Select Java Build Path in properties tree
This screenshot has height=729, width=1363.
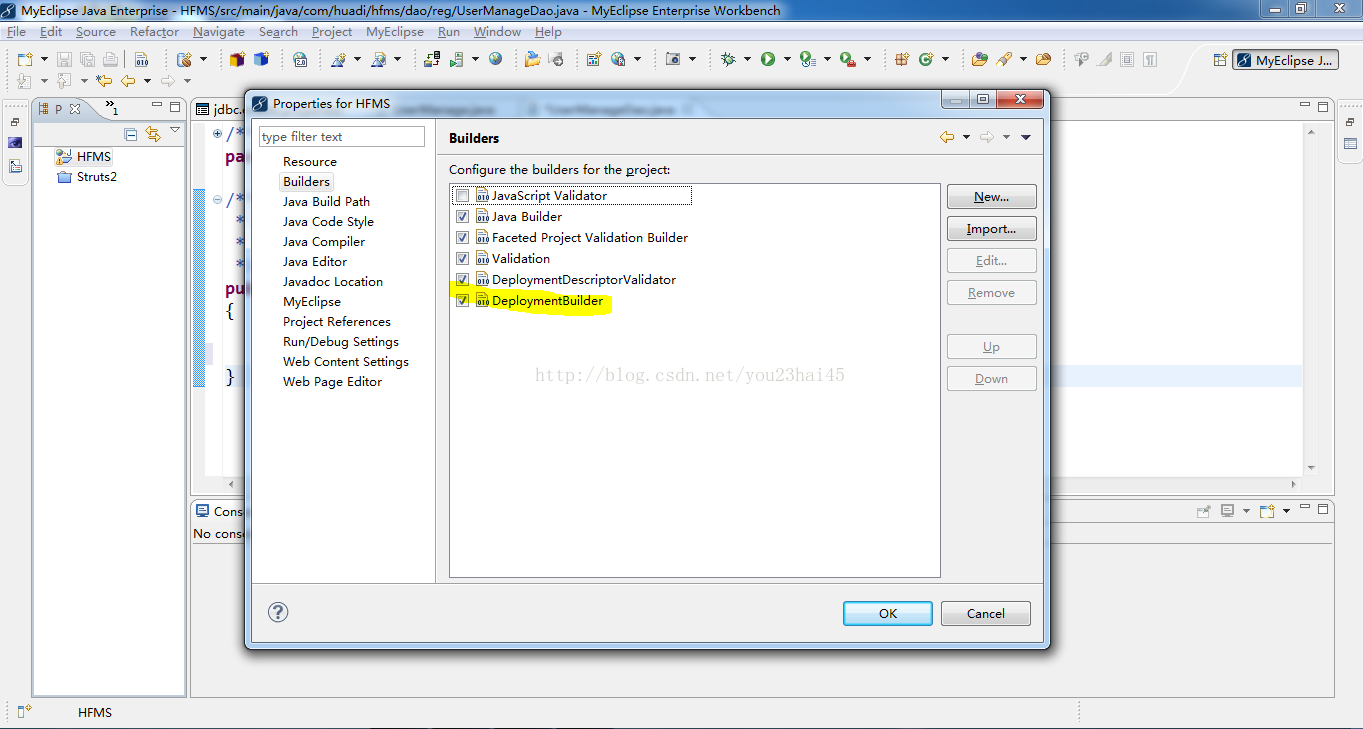click(326, 201)
